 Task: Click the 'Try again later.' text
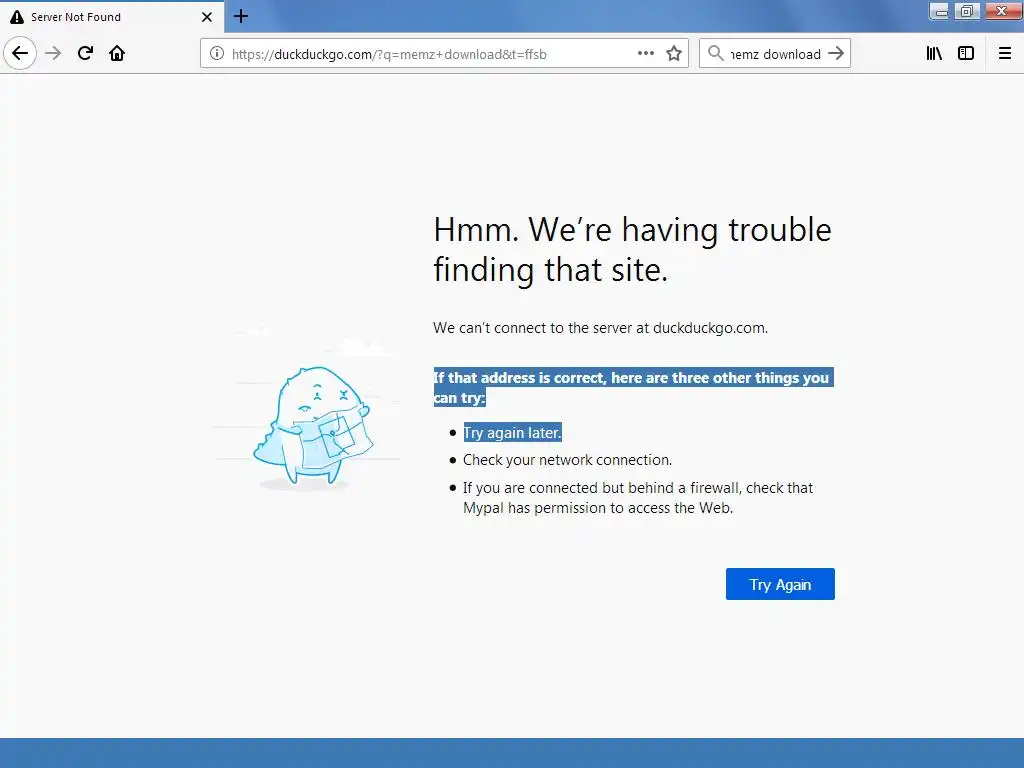[512, 432]
